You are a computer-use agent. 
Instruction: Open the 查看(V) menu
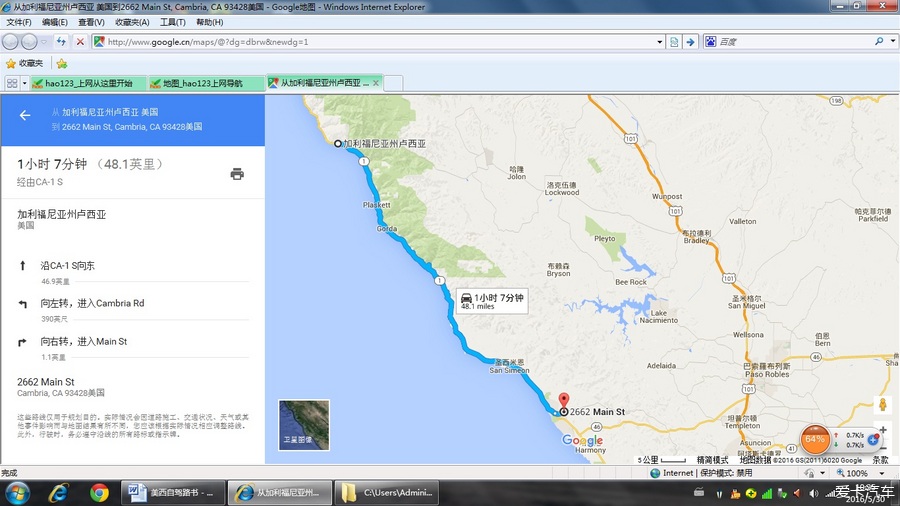point(91,22)
